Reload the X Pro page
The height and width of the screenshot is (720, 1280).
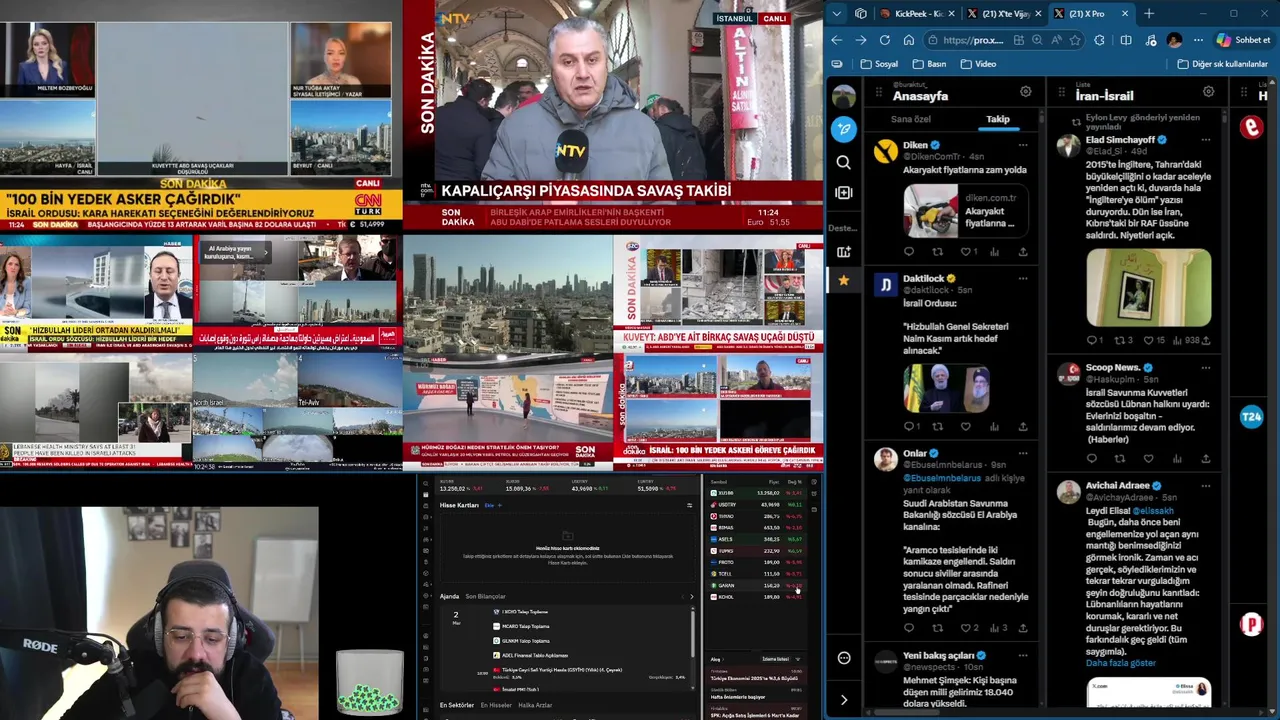[x=884, y=40]
